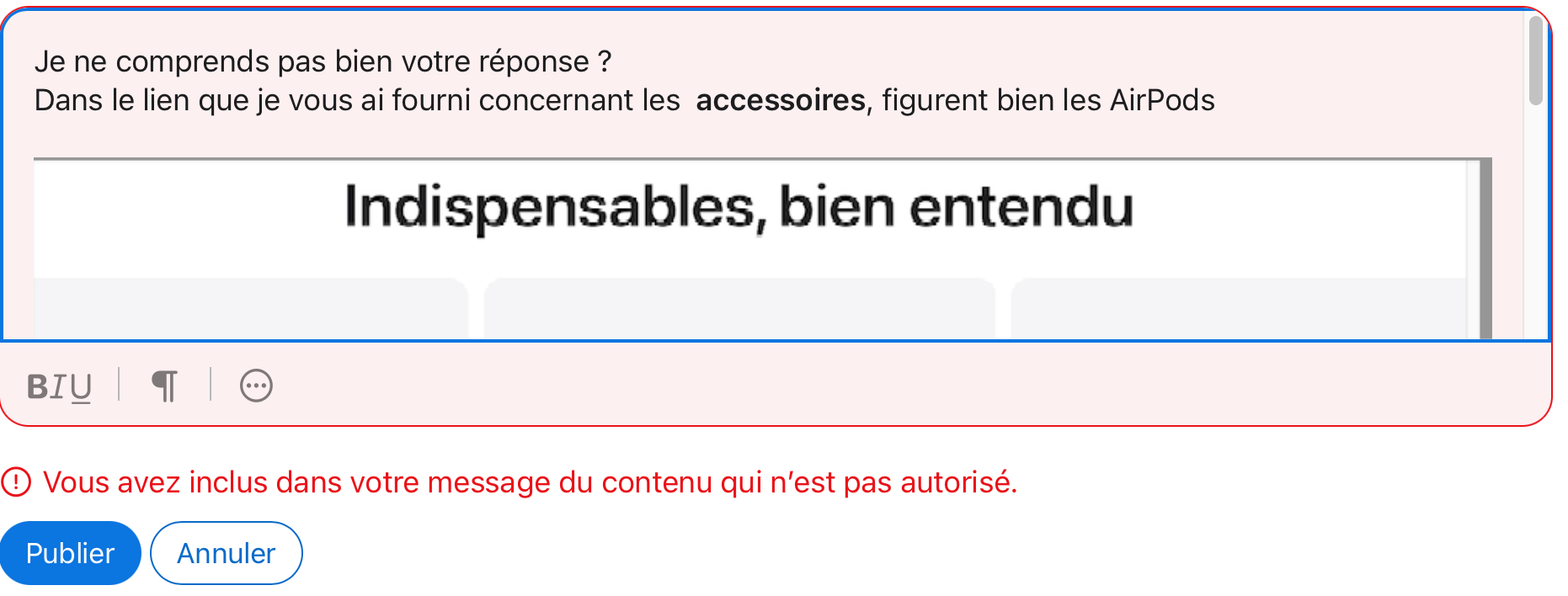Viewport: 1568px width, 596px height.
Task: Click the bold word accessoires
Action: click(781, 100)
